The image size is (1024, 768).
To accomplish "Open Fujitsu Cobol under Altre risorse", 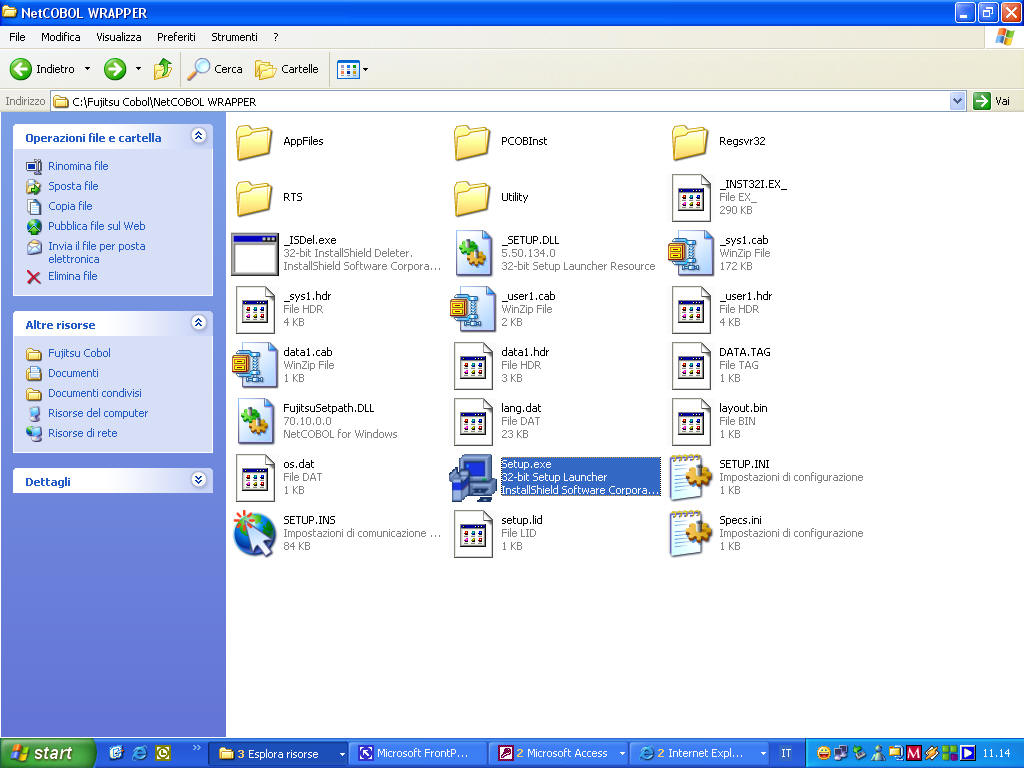I will [79, 353].
